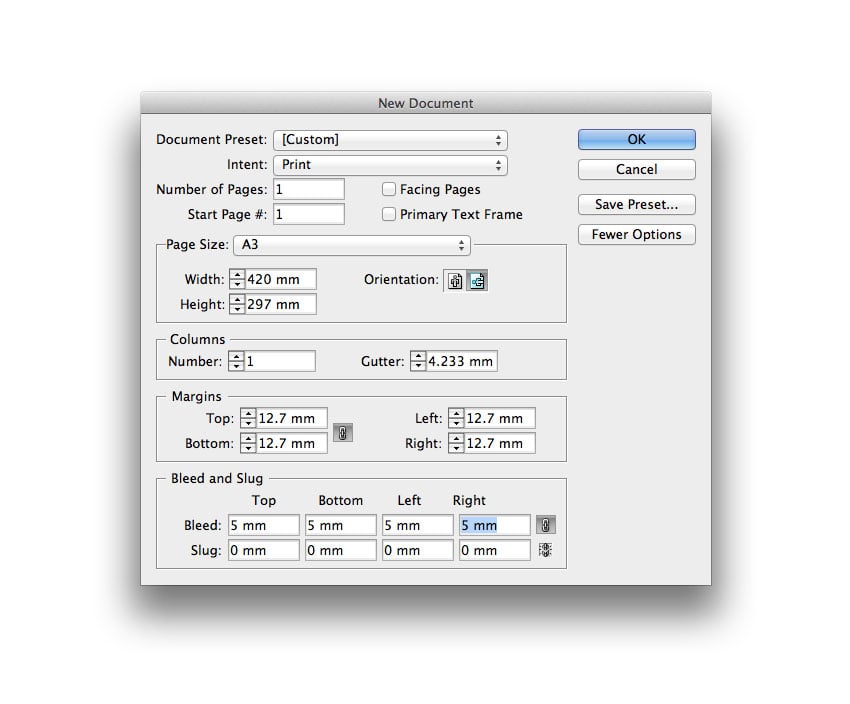
Task: Click the Gutter stepper arrows
Action: [418, 361]
